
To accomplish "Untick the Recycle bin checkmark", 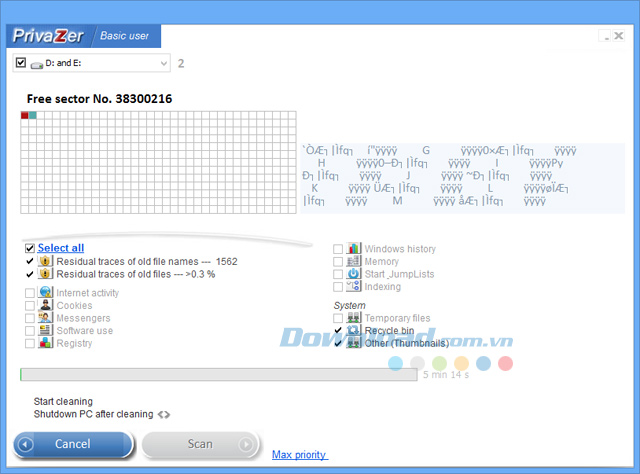I will (338, 330).
